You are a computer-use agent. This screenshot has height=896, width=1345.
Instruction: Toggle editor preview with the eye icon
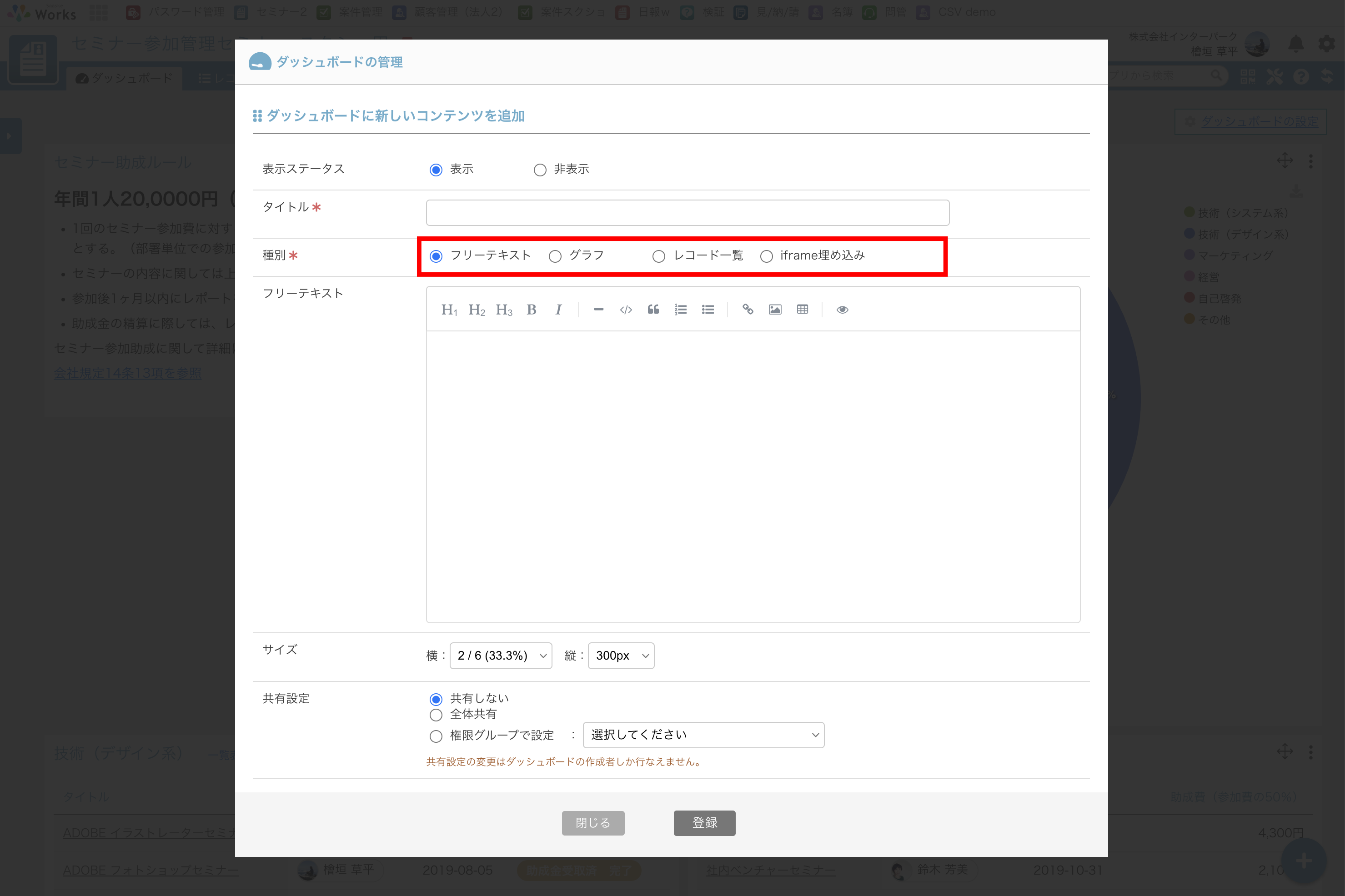tap(842, 310)
